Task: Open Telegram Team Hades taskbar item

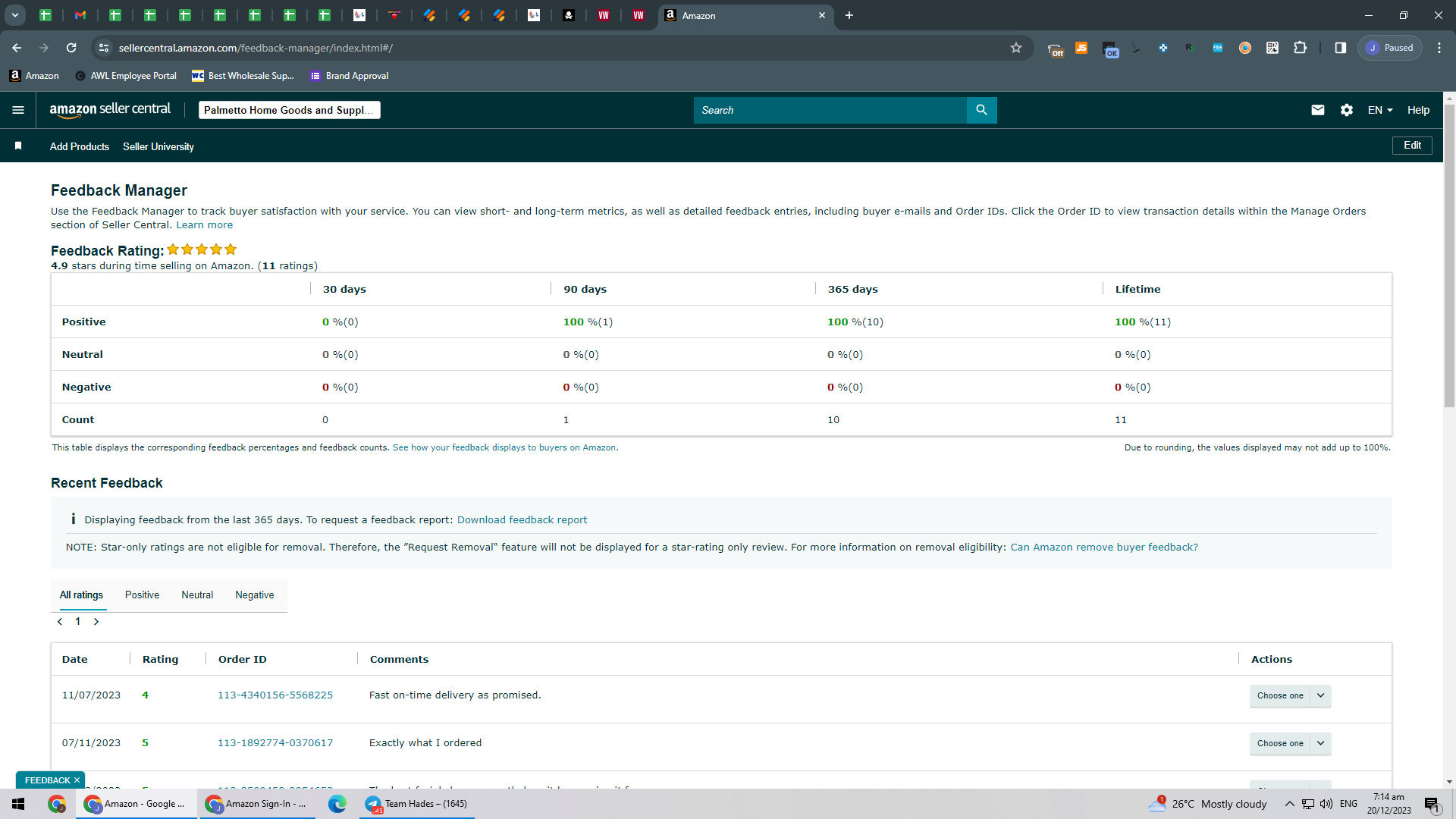Action: (417, 804)
